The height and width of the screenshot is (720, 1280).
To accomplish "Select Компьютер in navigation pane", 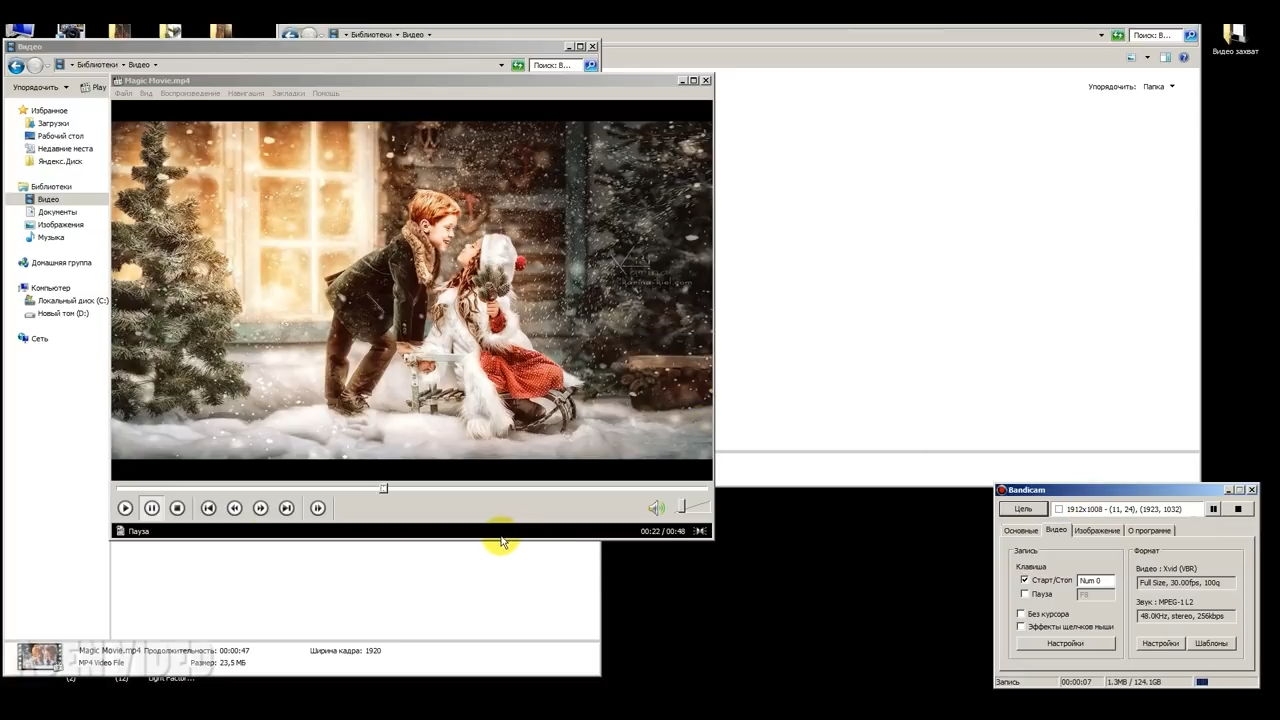I will (x=50, y=288).
